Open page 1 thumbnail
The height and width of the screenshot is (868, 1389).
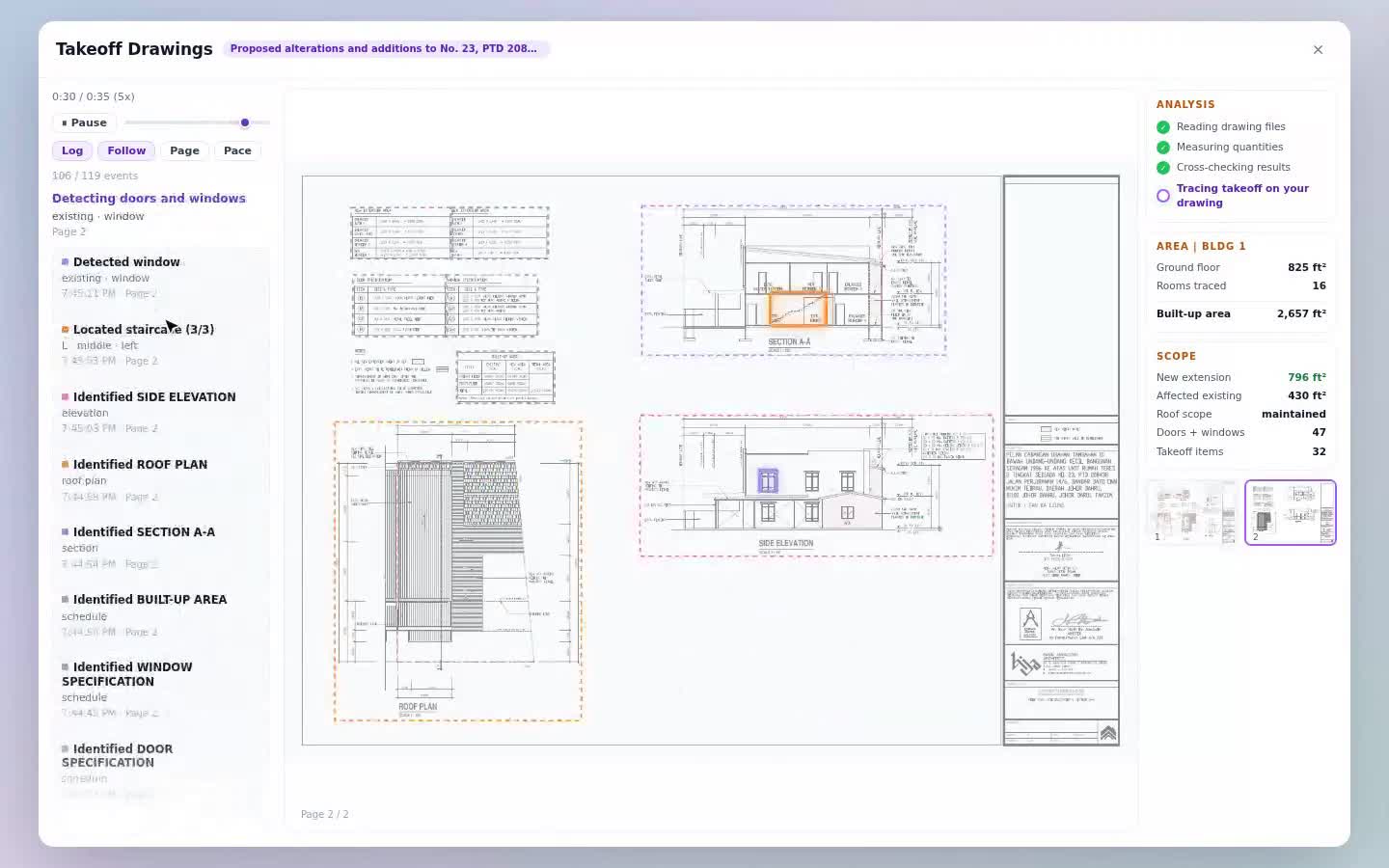[1194, 512]
